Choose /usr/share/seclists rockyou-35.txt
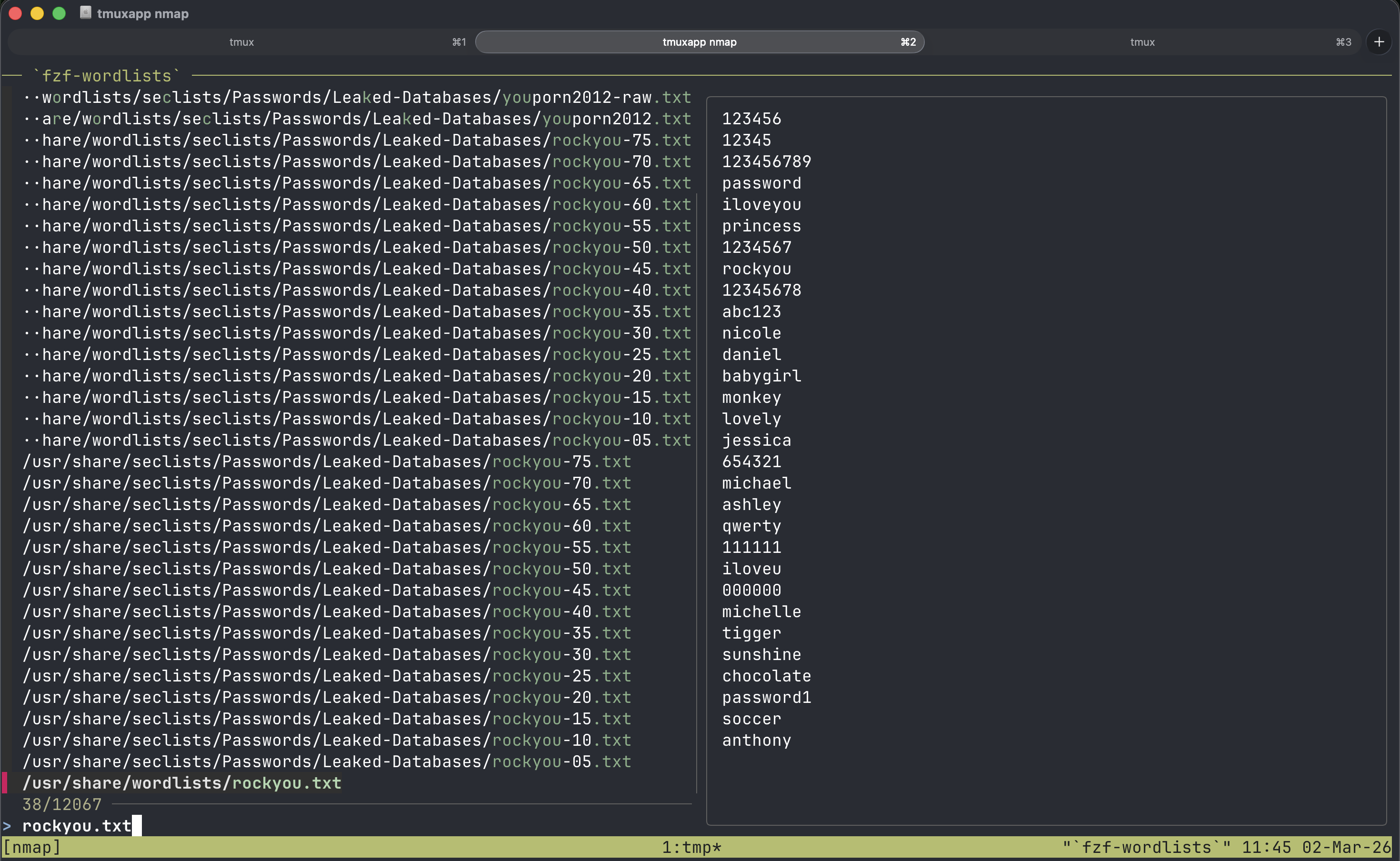 tap(327, 634)
